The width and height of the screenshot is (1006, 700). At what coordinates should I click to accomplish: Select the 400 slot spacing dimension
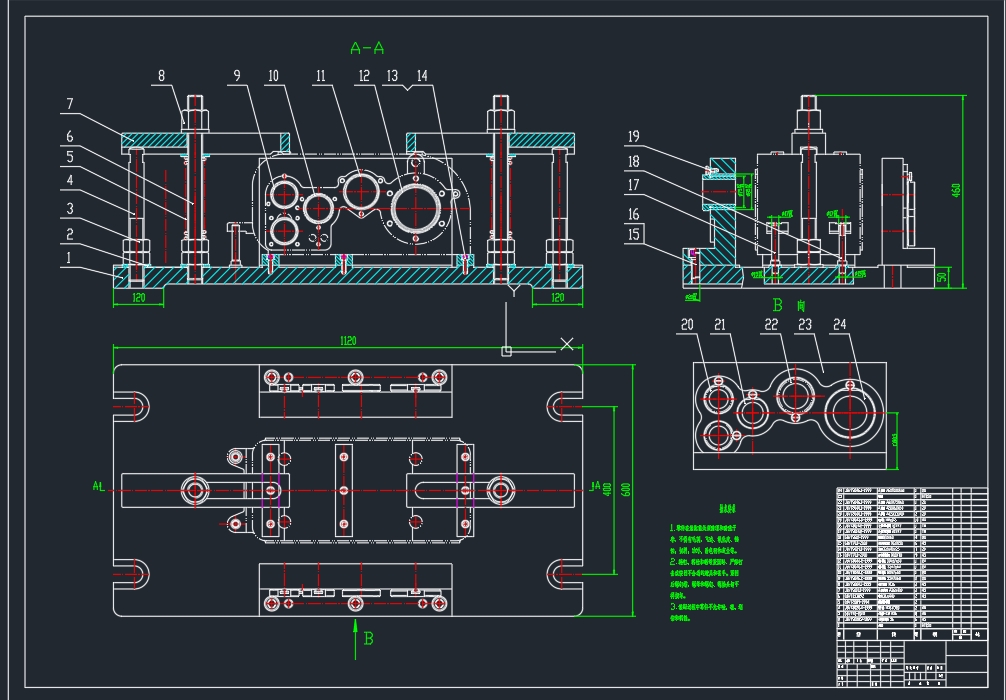pos(607,490)
